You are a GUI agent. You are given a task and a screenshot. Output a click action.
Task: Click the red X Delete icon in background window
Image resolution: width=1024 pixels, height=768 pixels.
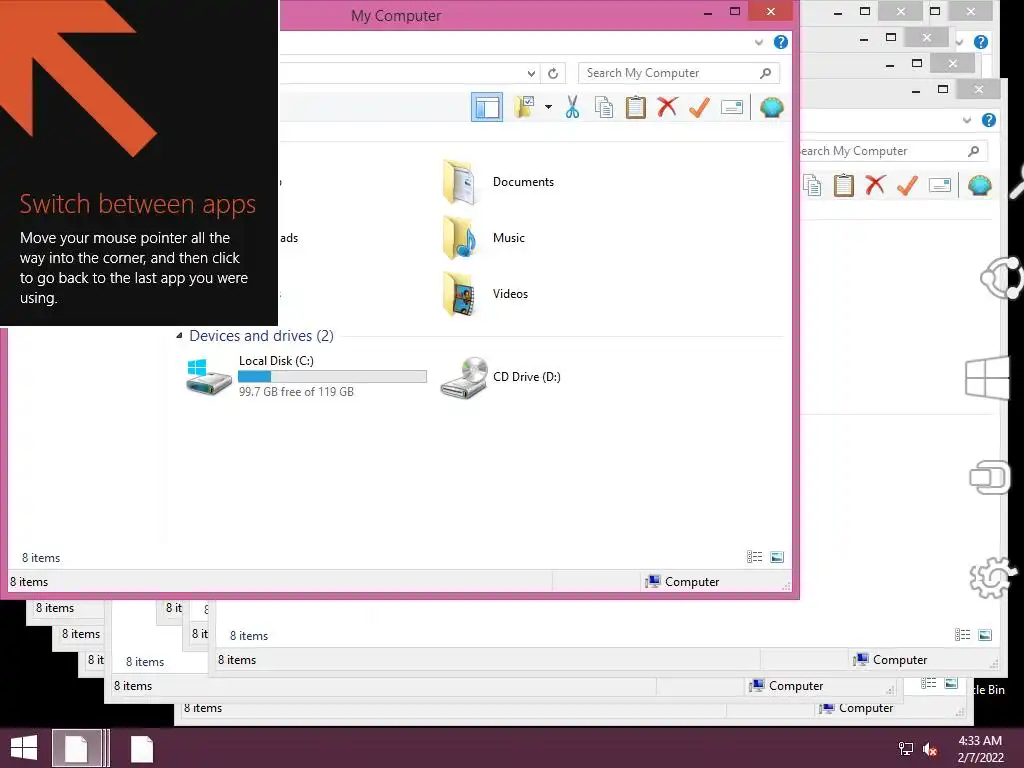(x=875, y=185)
